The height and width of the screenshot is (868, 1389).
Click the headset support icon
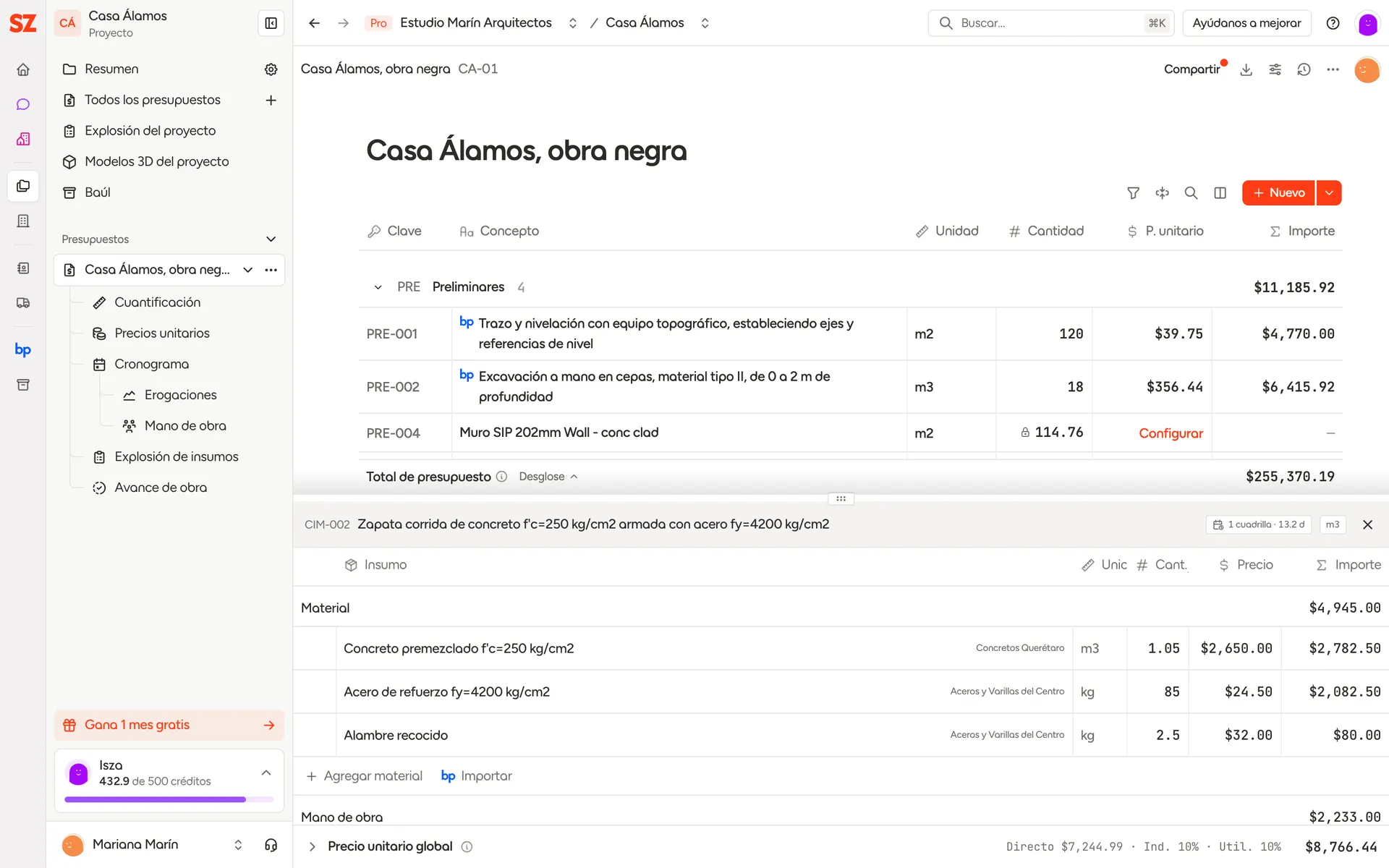click(271, 845)
